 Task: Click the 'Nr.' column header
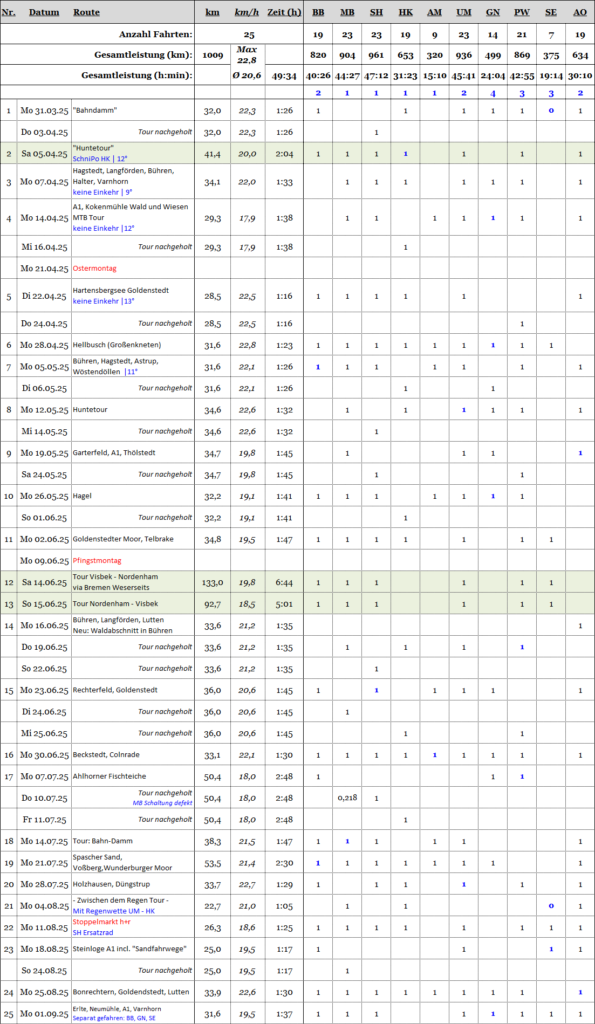8,12
